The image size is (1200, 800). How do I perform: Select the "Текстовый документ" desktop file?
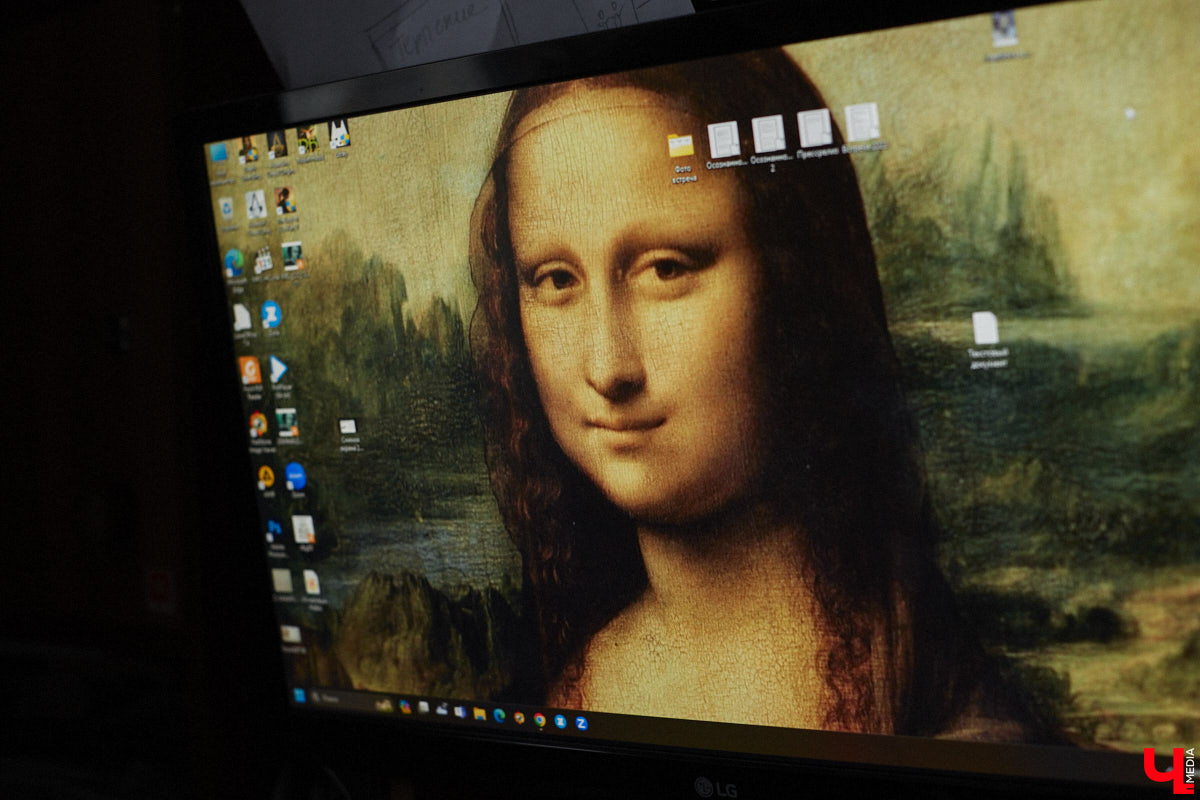985,329
